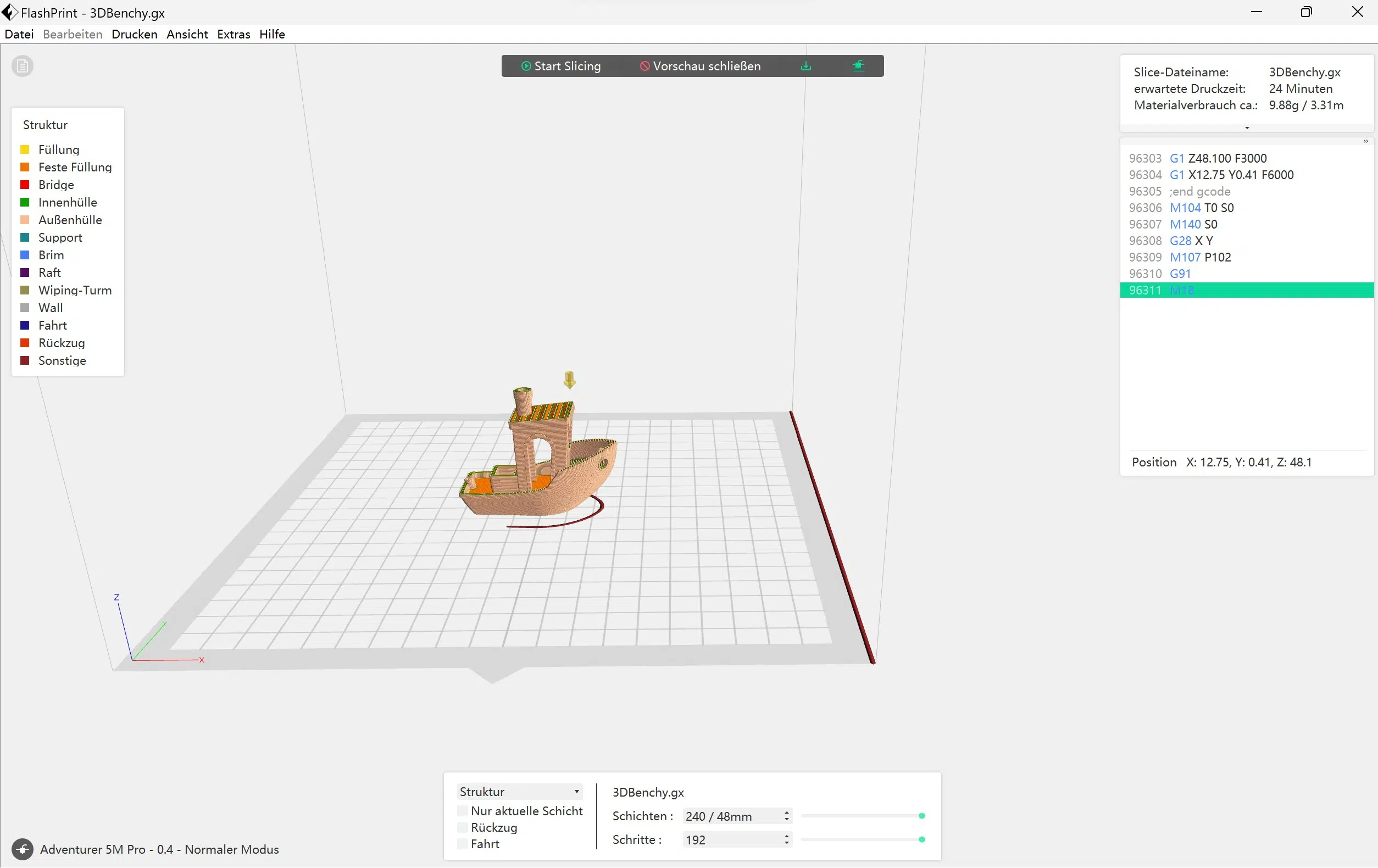Click the Wall legend entry
This screenshot has width=1378, height=868.
click(51, 308)
